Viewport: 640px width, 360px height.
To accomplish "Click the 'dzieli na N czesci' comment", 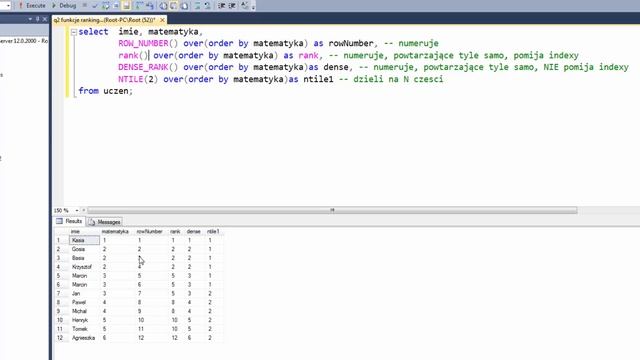I will (398, 79).
